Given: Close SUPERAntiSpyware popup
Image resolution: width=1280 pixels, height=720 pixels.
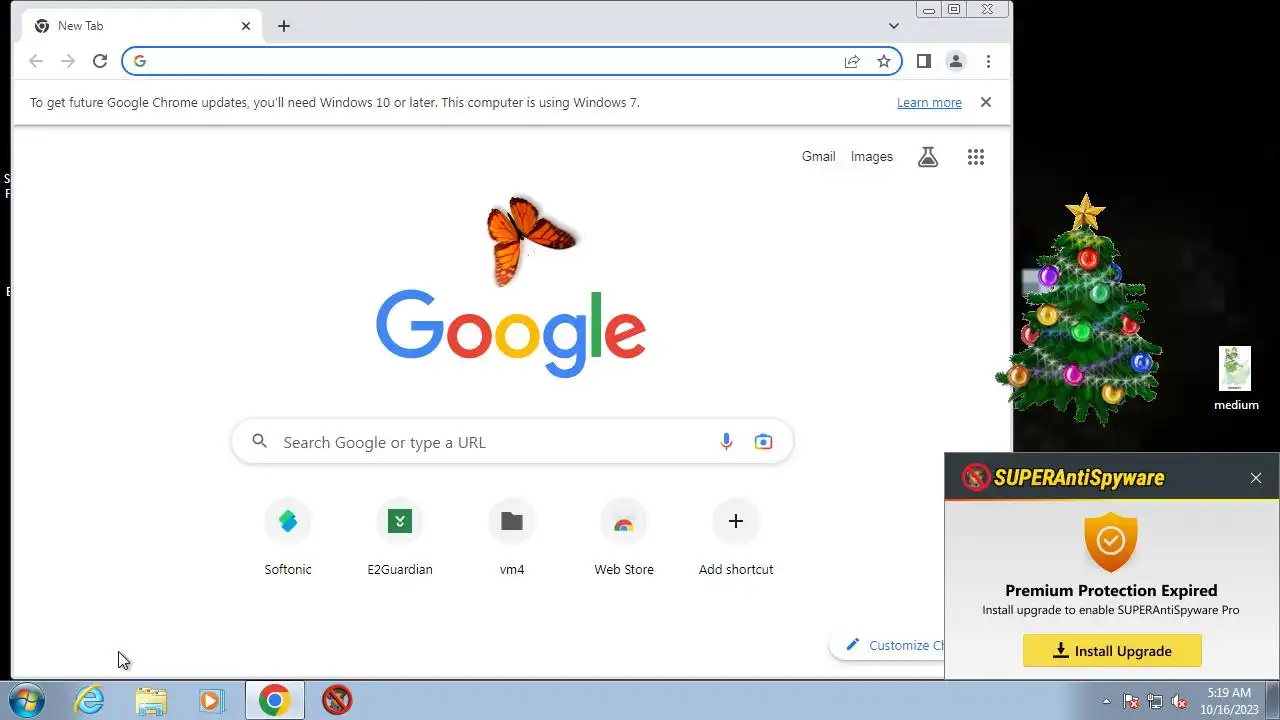Looking at the screenshot, I should pyautogui.click(x=1256, y=478).
